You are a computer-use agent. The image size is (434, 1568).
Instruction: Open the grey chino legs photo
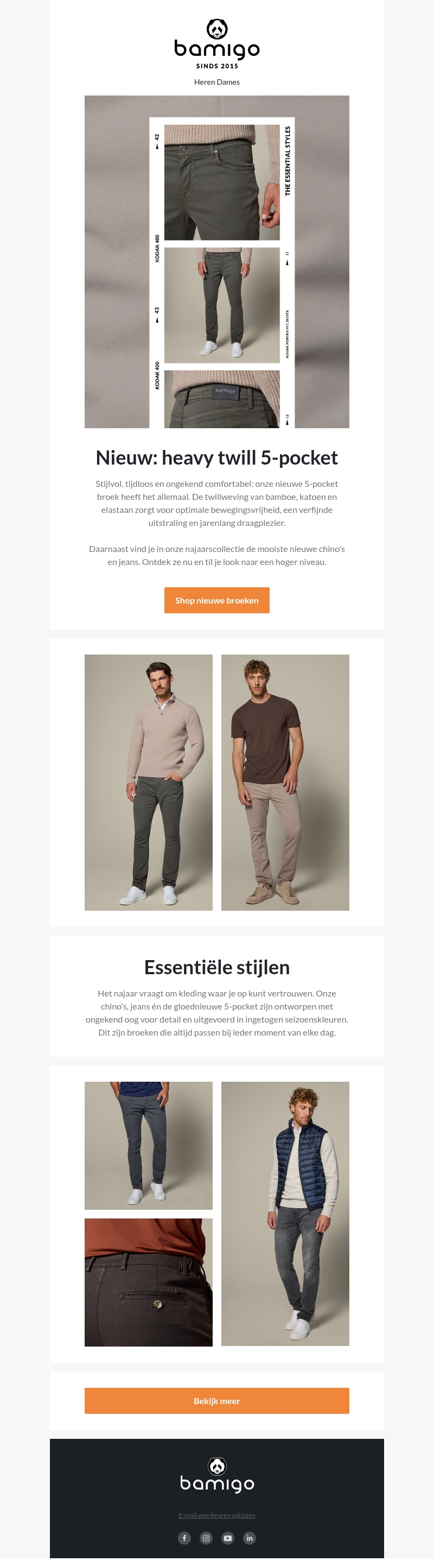tap(149, 1145)
